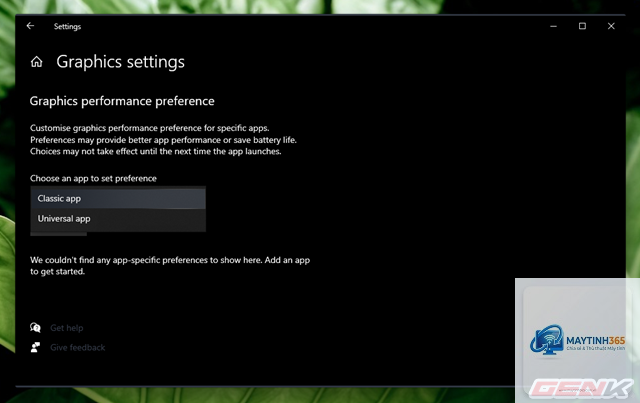Close the Settings window
The image size is (640, 403).
click(x=611, y=26)
